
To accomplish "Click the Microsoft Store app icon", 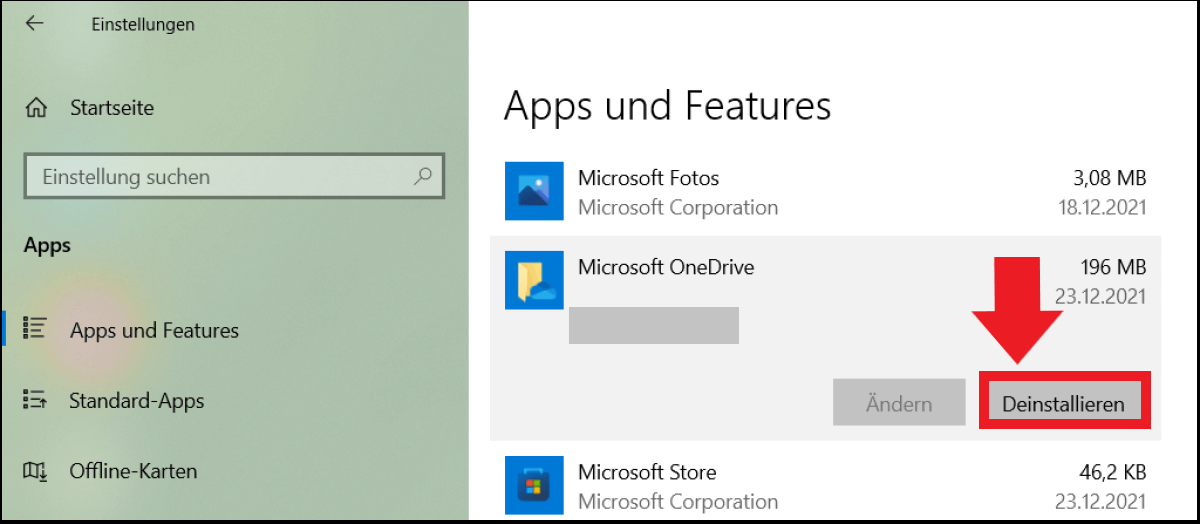I will (x=534, y=486).
